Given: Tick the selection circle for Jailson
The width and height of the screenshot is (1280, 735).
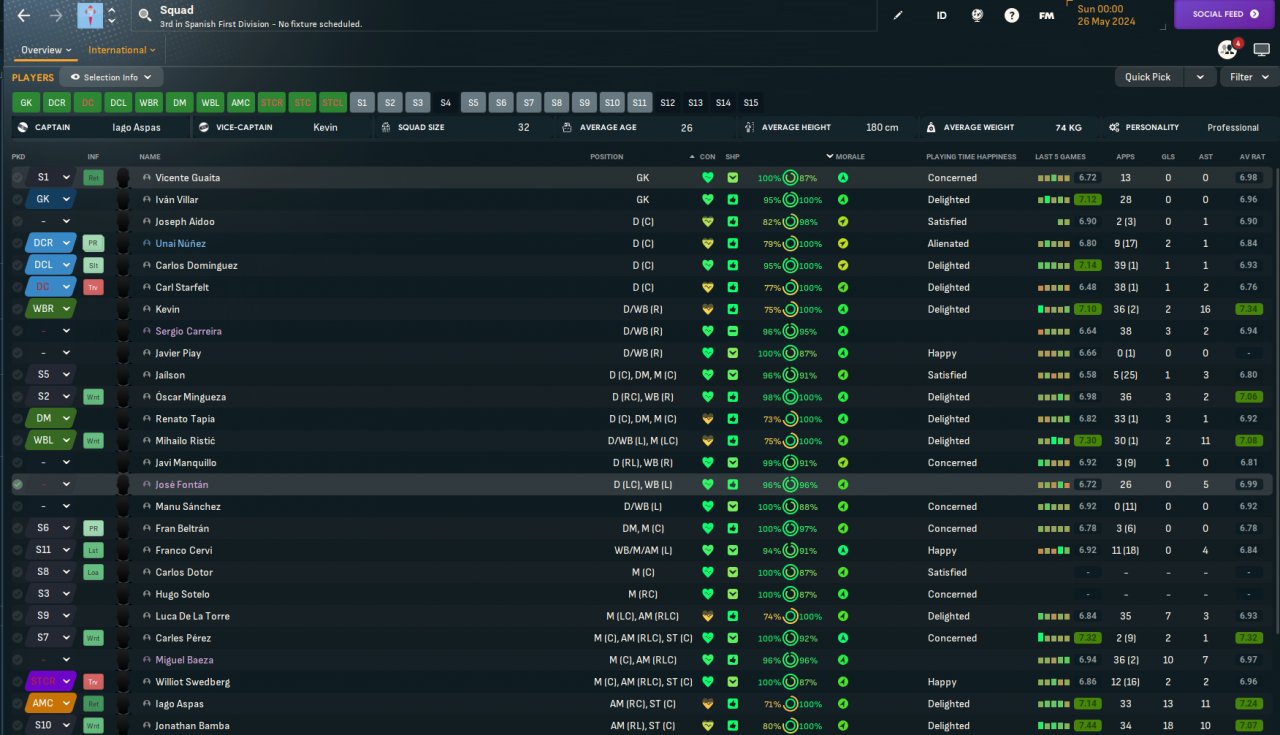Looking at the screenshot, I should (17, 375).
